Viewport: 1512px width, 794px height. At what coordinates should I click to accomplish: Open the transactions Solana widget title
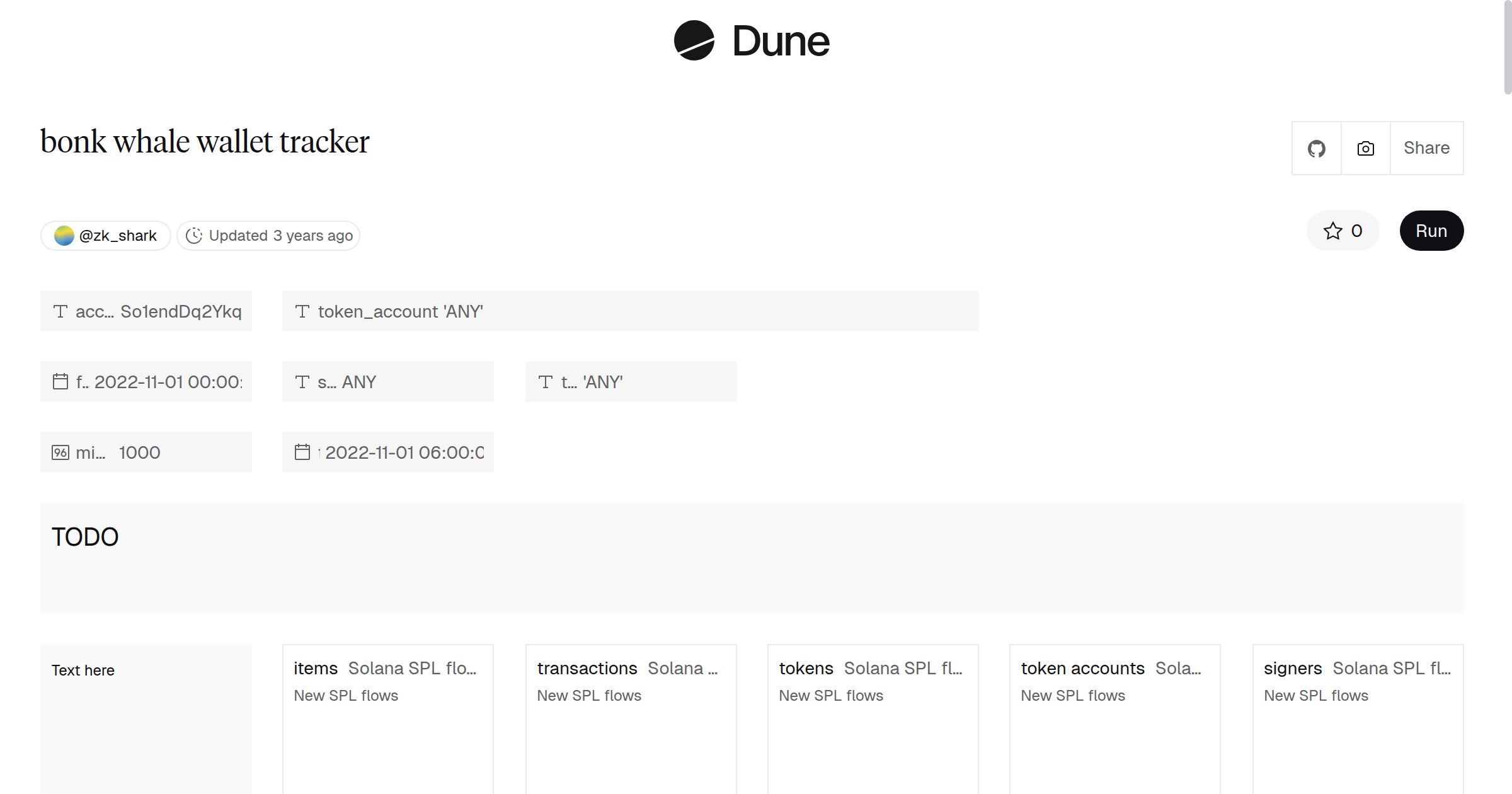pyautogui.click(x=587, y=669)
